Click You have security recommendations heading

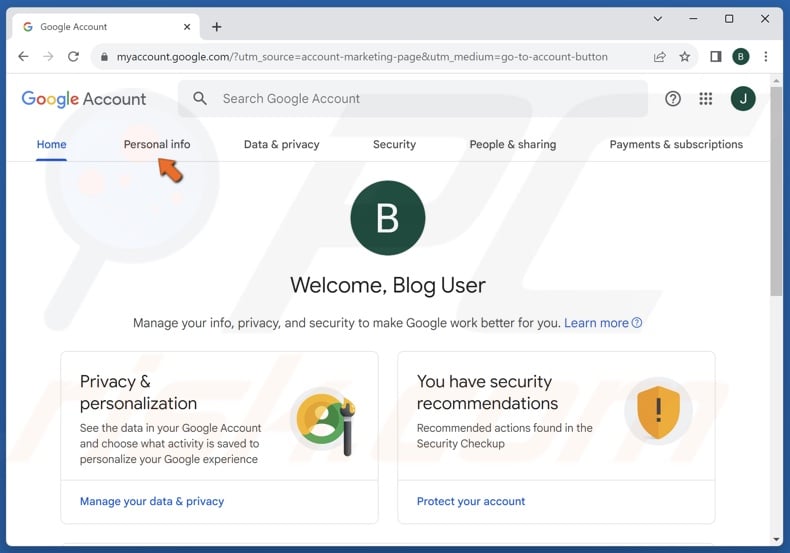pos(487,392)
